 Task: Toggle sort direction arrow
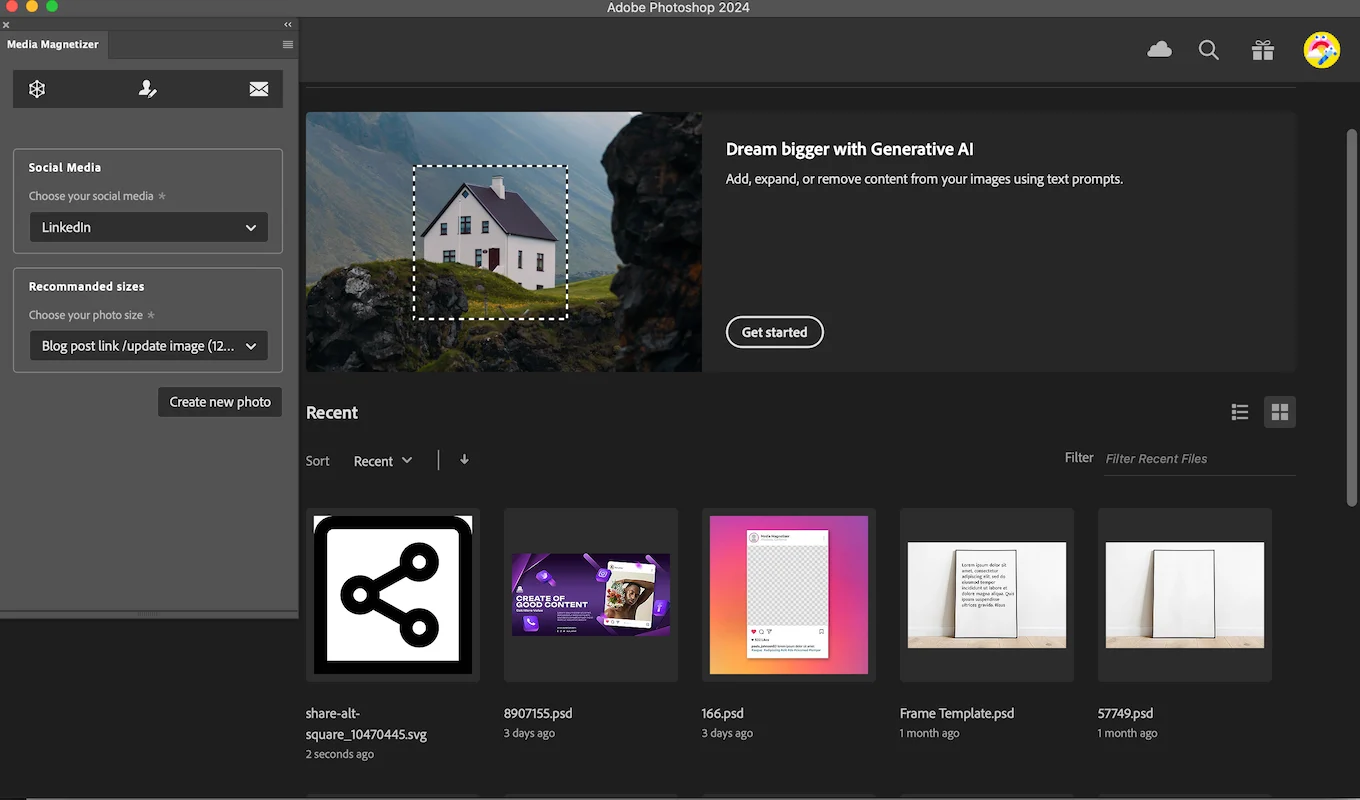pyautogui.click(x=464, y=460)
